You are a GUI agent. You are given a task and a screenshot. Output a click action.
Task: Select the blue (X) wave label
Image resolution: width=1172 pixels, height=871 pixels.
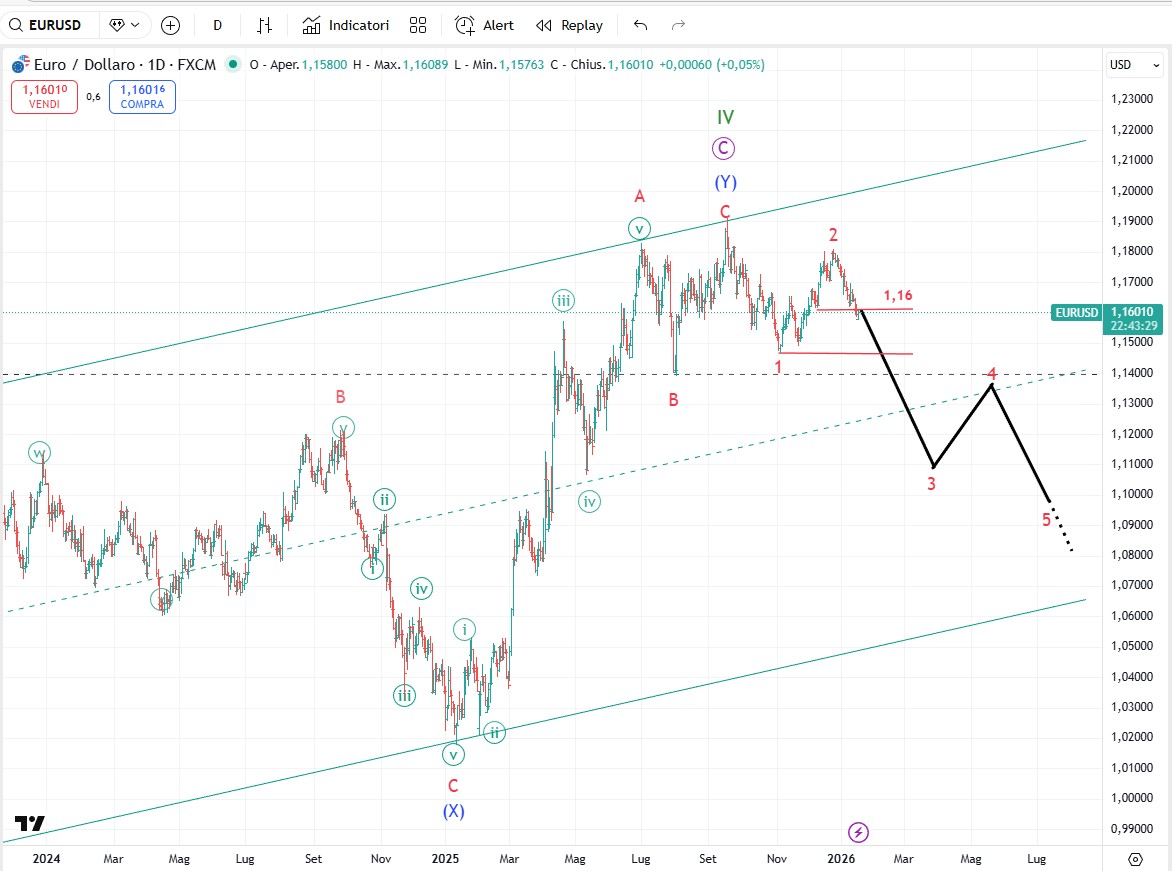tap(454, 811)
